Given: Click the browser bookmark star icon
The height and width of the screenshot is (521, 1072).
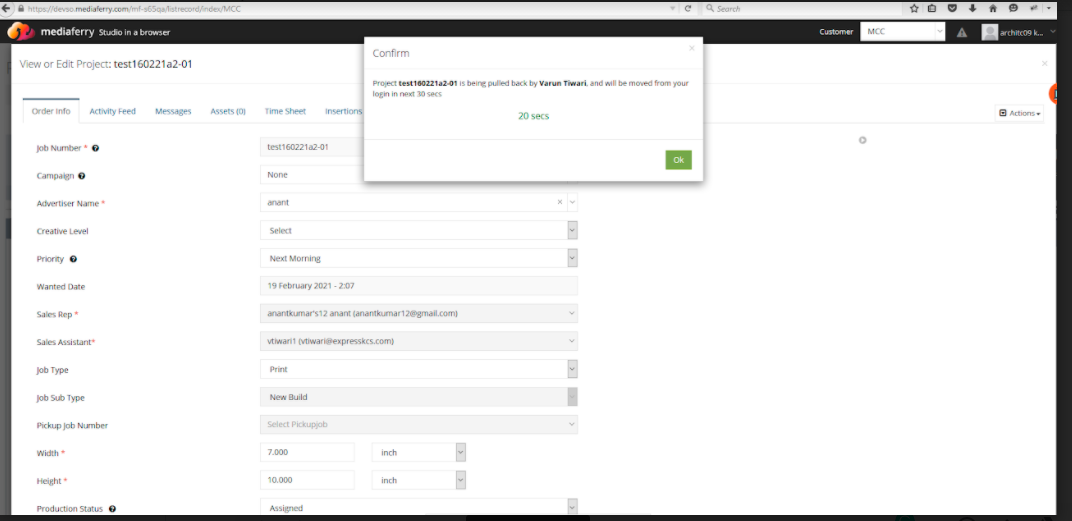Looking at the screenshot, I should pyautogui.click(x=914, y=8).
